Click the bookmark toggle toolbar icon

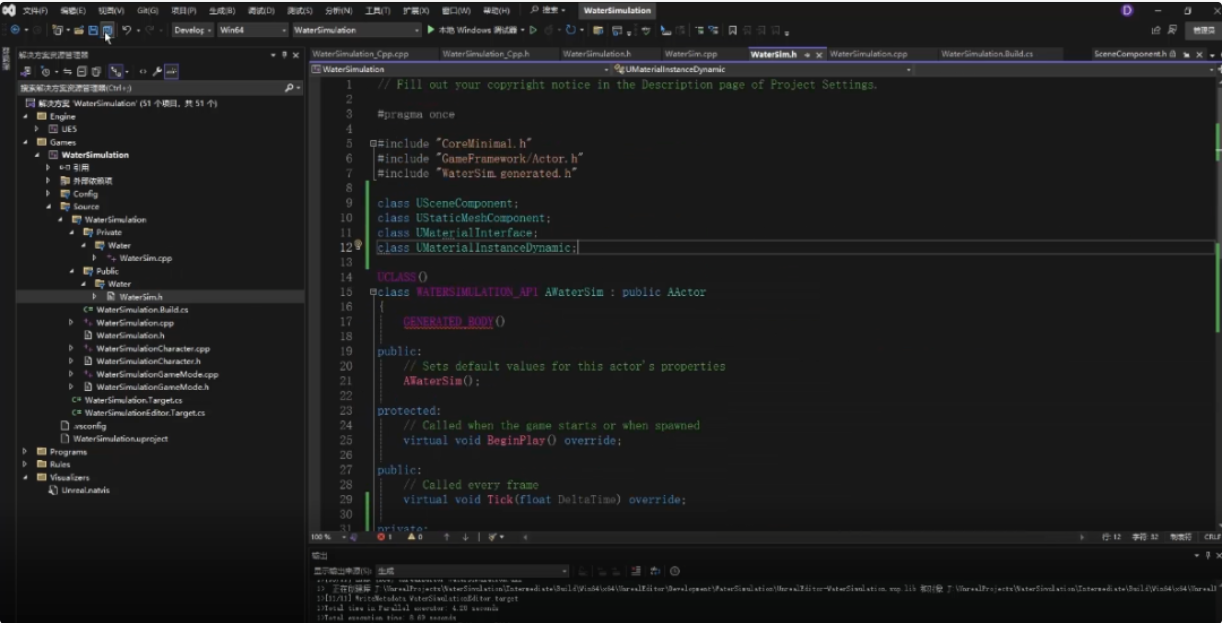point(733,31)
